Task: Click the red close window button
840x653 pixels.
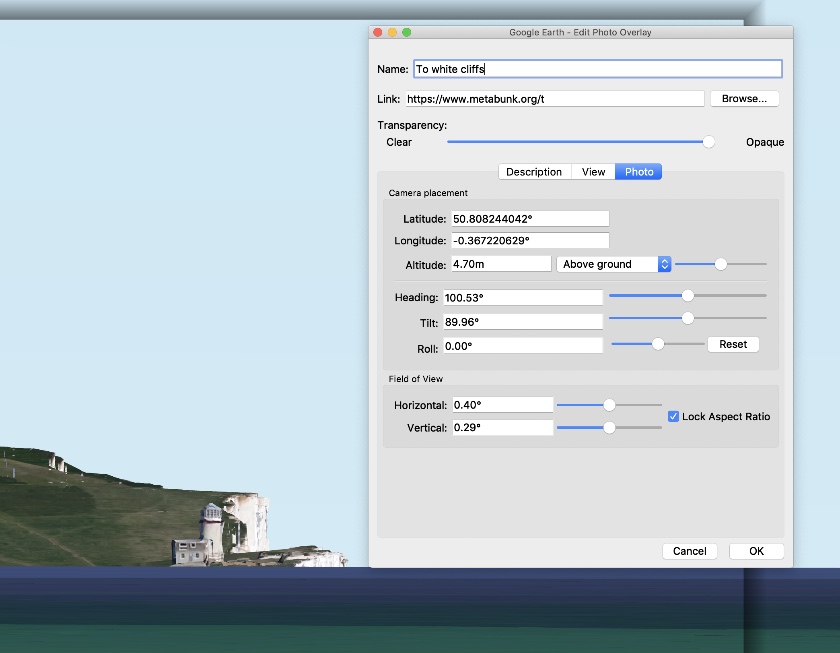Action: 378,33
